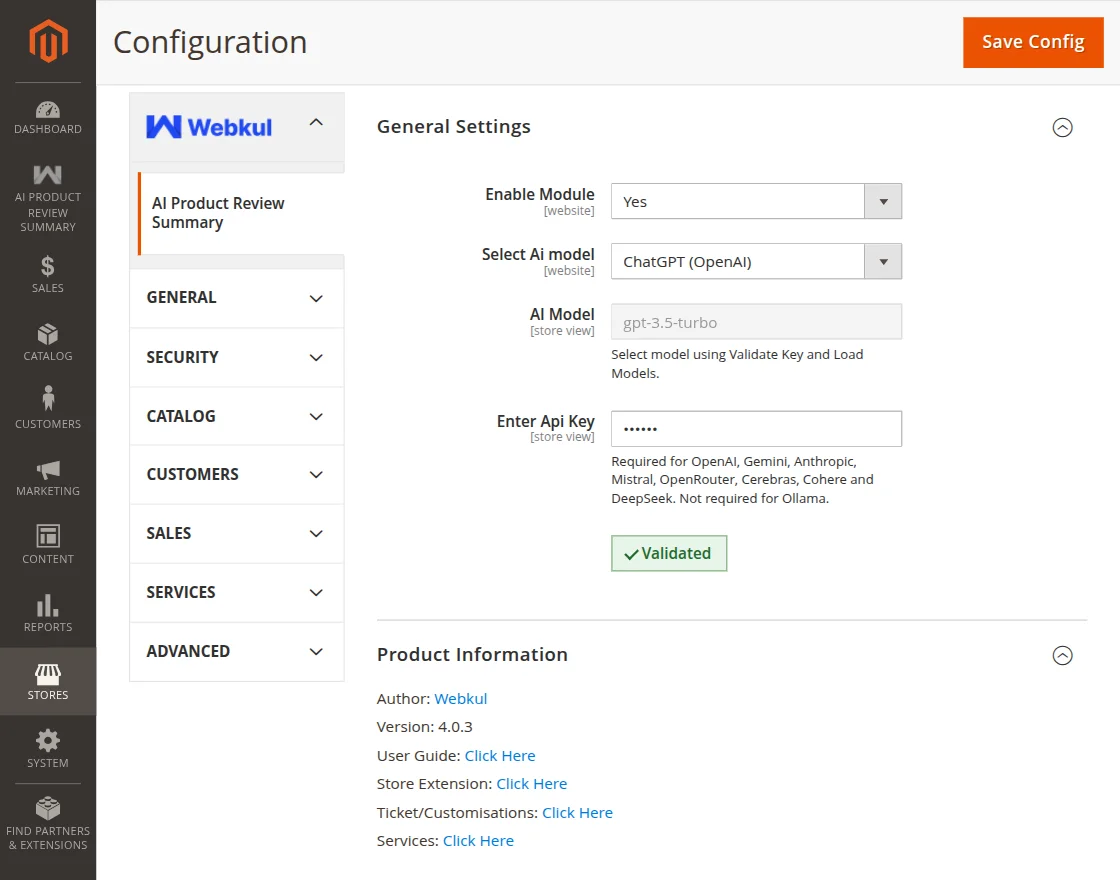Screen dimensions: 1120x880
Task: Focus the Enter Api Key field
Action: (756, 429)
